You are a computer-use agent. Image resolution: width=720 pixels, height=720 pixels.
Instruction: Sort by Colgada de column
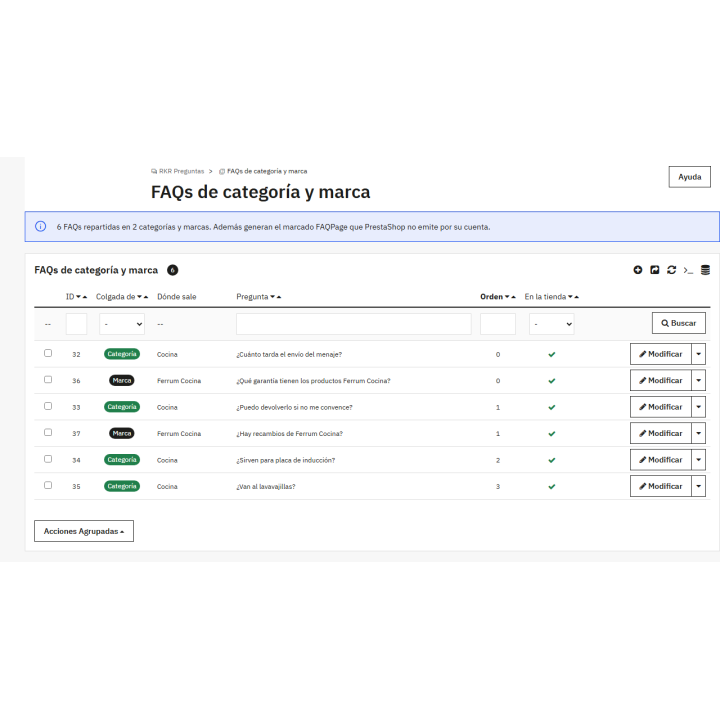115,297
